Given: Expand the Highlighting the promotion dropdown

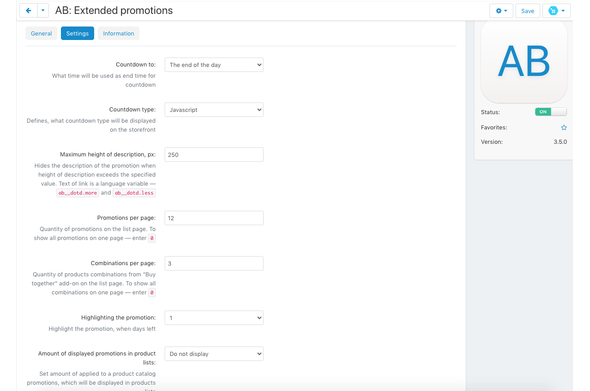Looking at the screenshot, I should [214, 318].
